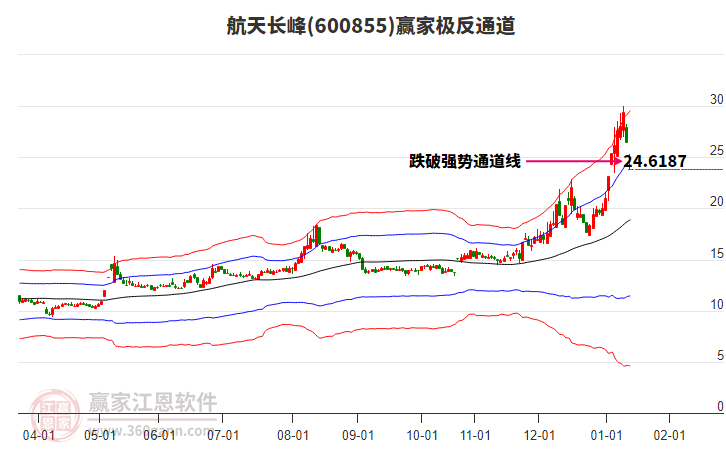The image size is (726, 450).
Task: Click the 15 price axis label
Action: coord(717,254)
